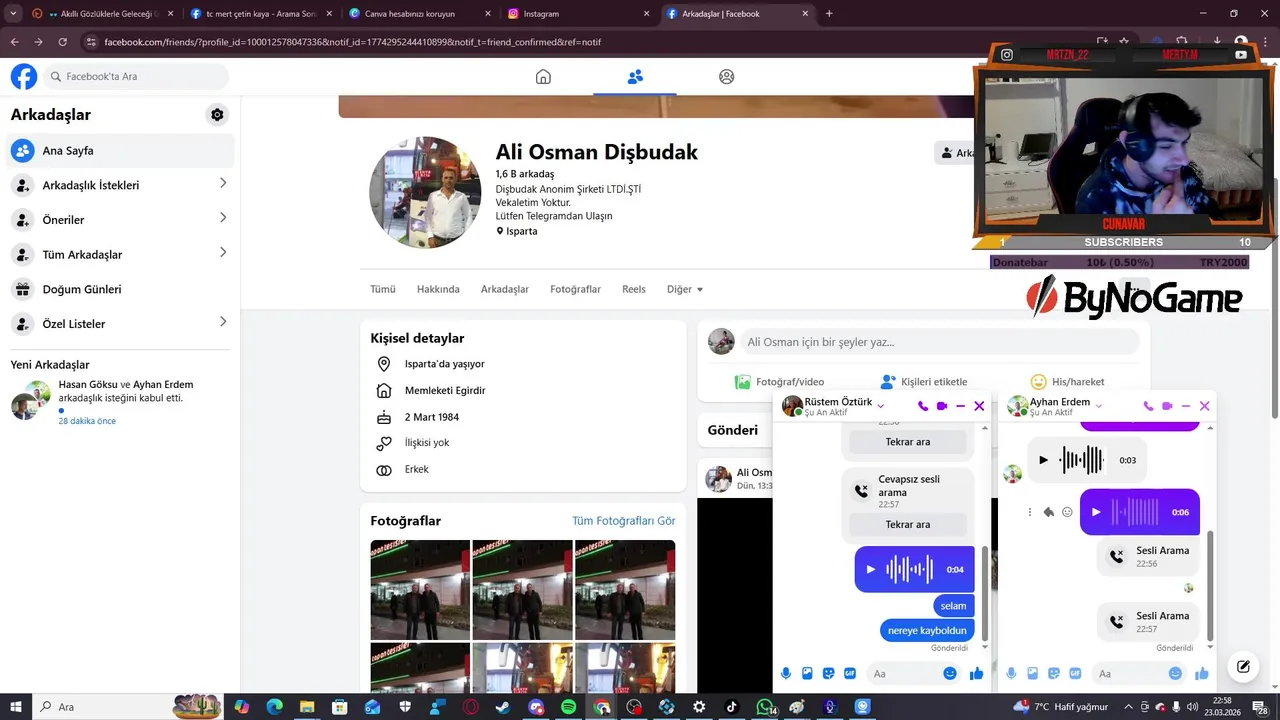The height and width of the screenshot is (720, 1280).
Task: Select Ana Sayfa in friends sidebar
Action: 120,151
